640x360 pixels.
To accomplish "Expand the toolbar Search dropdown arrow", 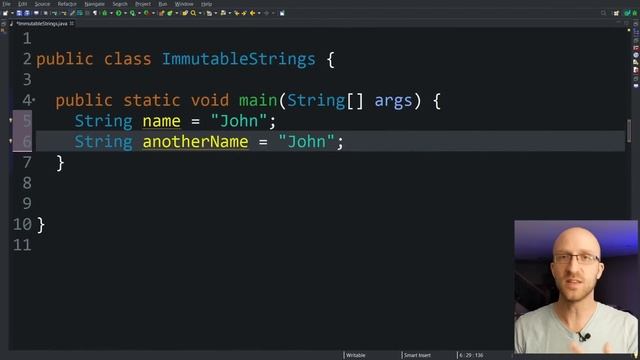I will pos(200,13).
